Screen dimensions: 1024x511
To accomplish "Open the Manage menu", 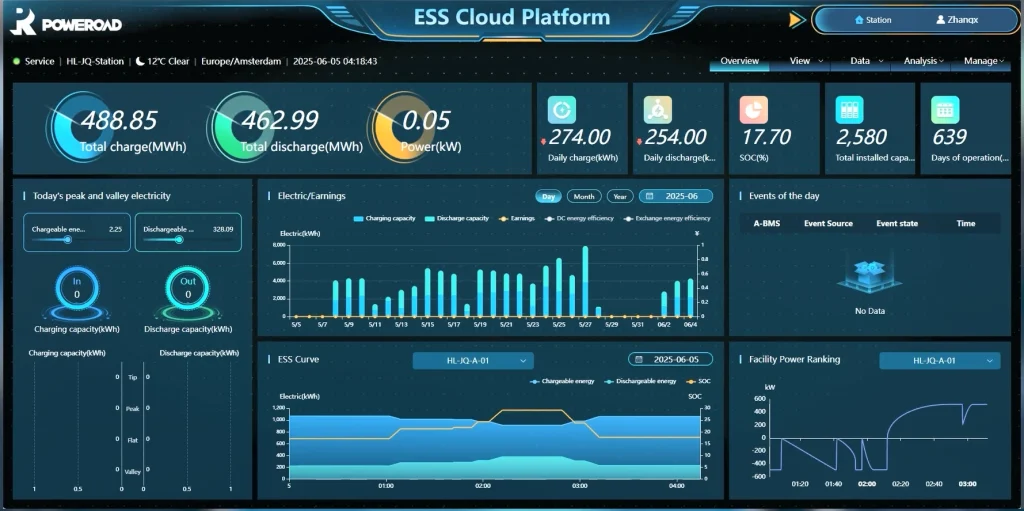I will point(983,61).
